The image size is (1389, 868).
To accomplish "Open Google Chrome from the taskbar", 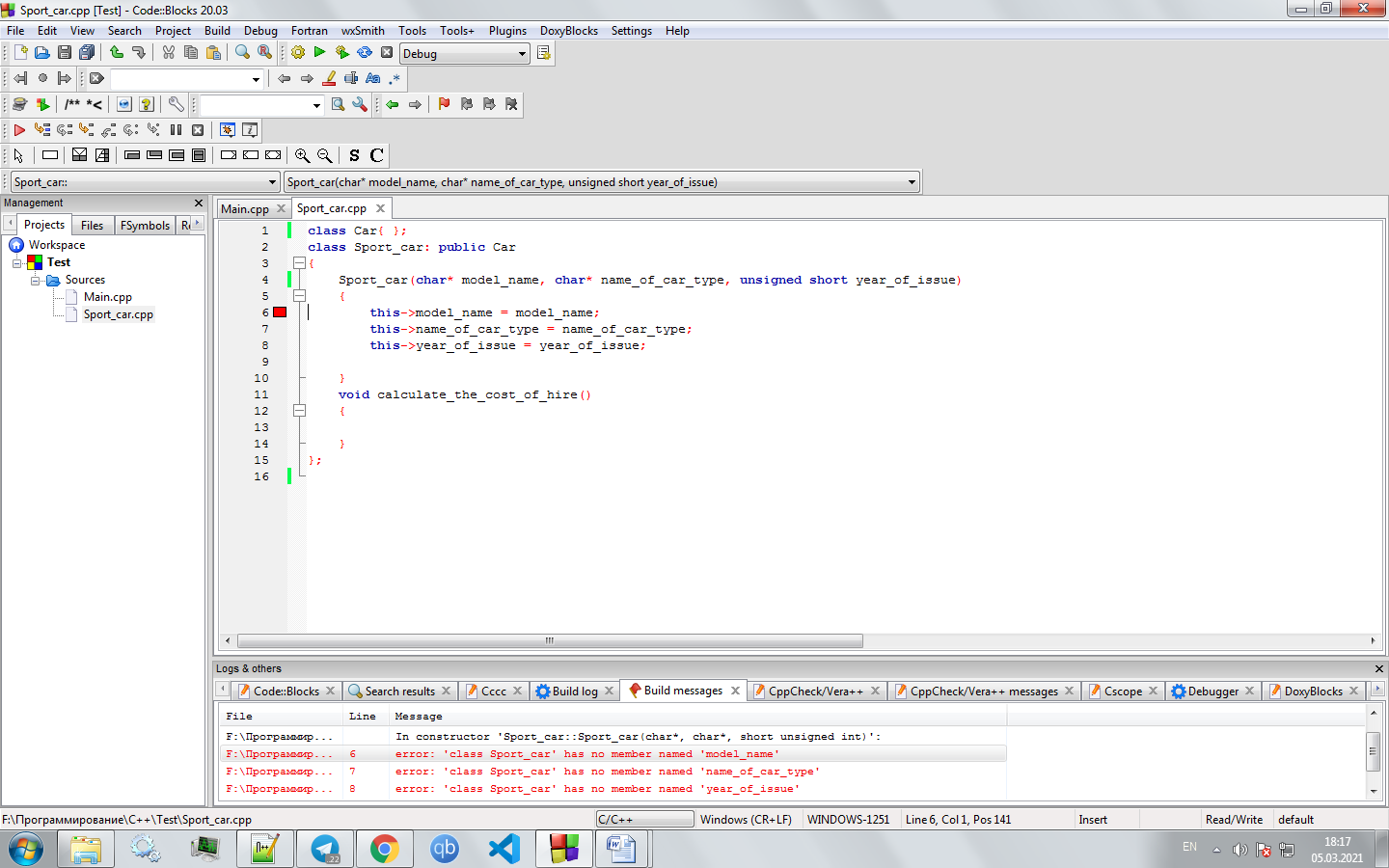I will [384, 849].
